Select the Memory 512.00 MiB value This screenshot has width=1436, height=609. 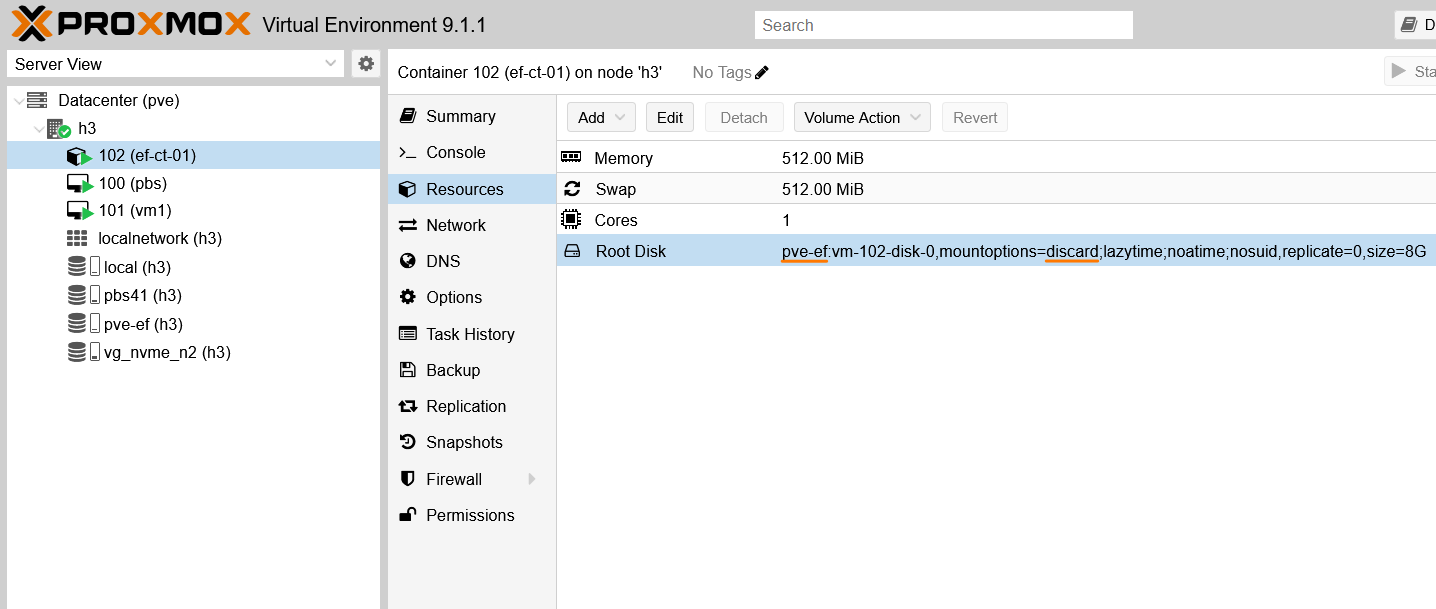tap(823, 158)
